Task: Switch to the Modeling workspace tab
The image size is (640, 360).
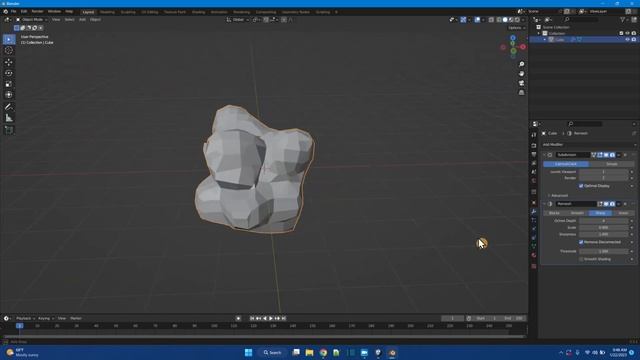Action: click(x=107, y=12)
